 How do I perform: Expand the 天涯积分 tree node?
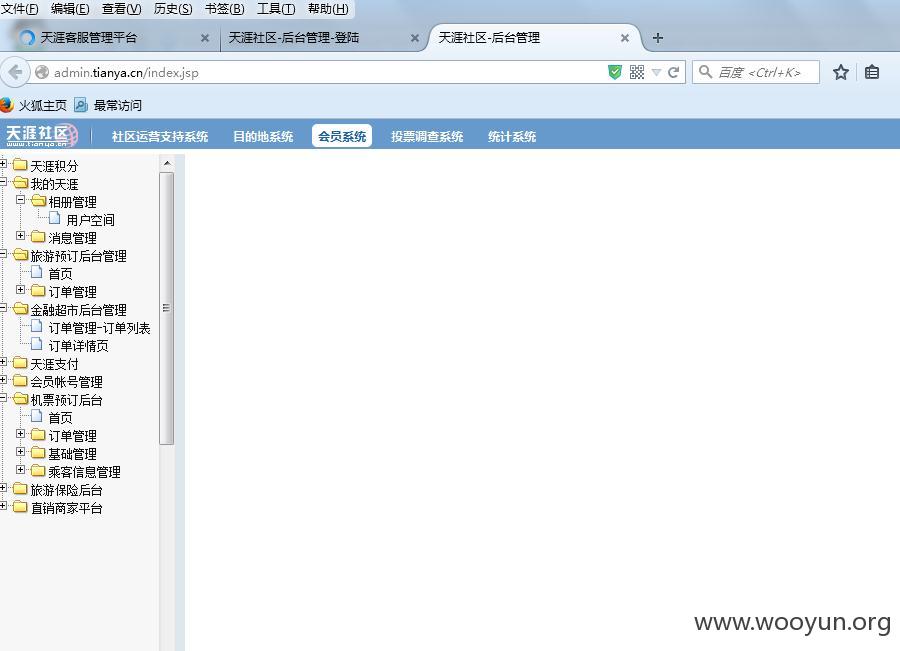point(3,164)
